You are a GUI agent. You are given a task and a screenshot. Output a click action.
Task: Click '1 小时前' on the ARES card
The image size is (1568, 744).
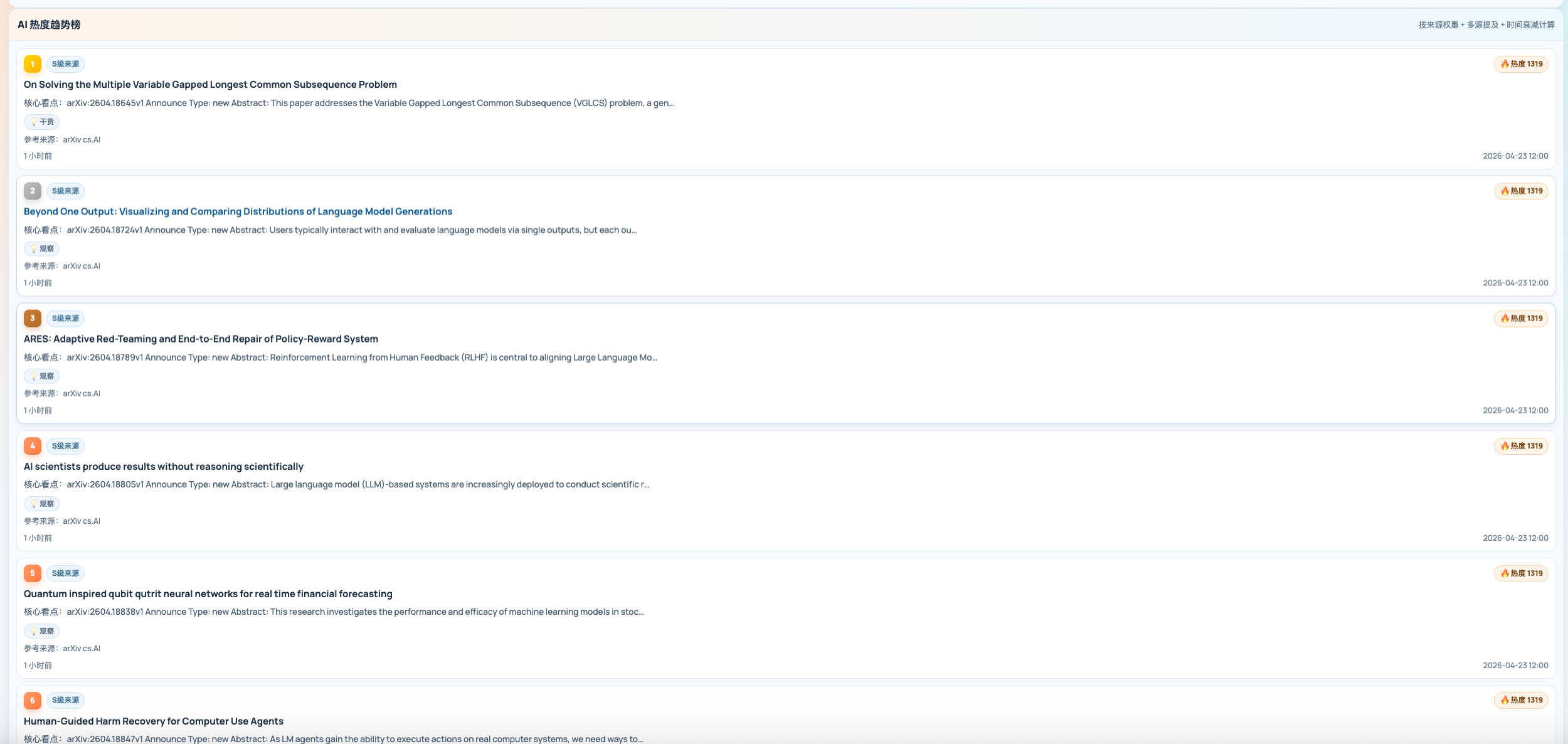(38, 410)
